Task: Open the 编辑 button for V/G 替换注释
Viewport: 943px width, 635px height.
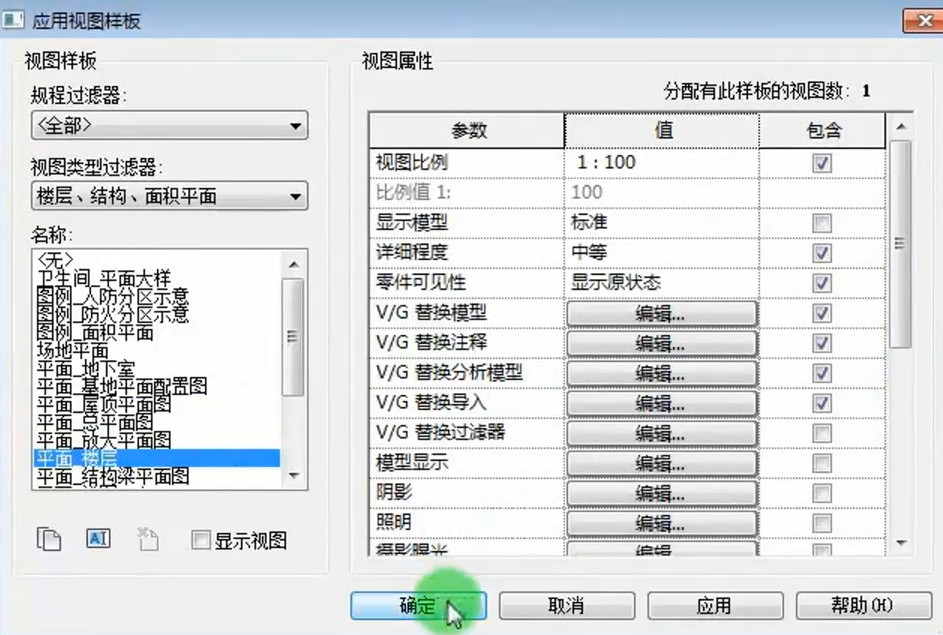Action: coord(662,344)
